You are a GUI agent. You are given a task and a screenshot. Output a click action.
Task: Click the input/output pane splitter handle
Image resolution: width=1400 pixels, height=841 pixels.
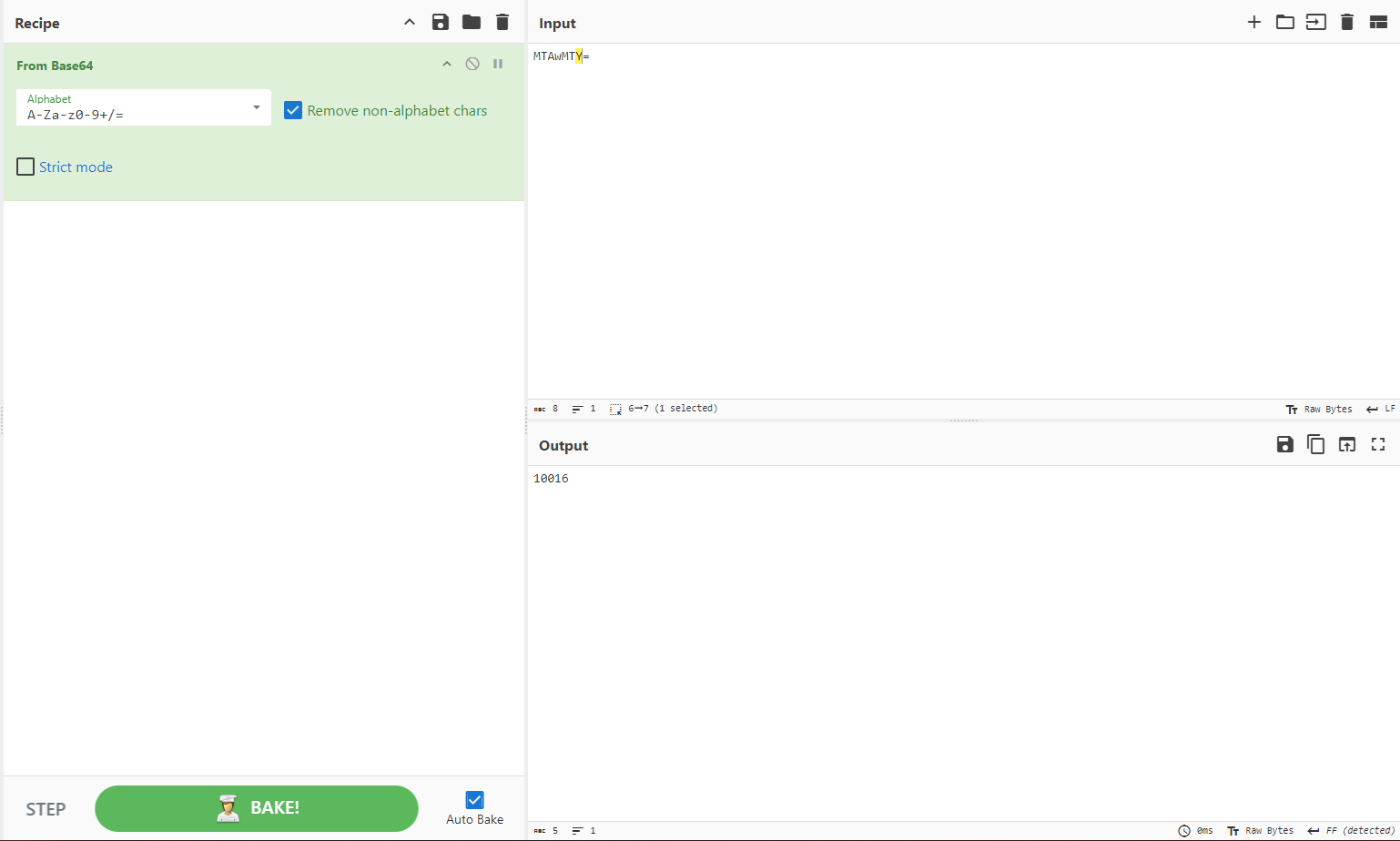963,420
